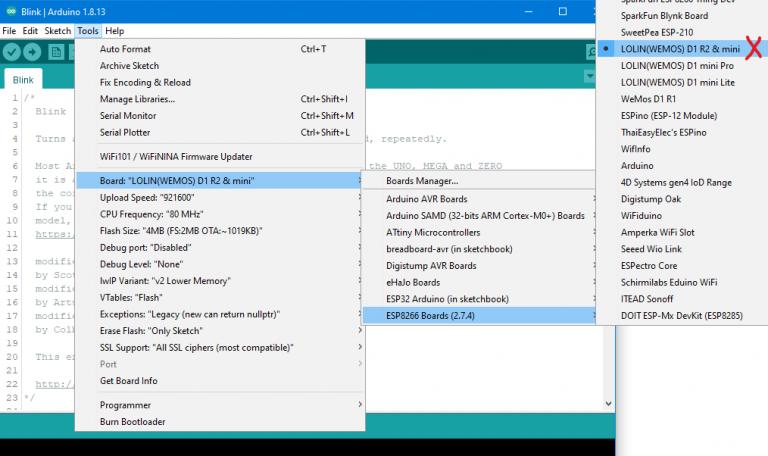Select Manage Libraries... from Tools menu
The image size is (768, 456).
pos(137,99)
